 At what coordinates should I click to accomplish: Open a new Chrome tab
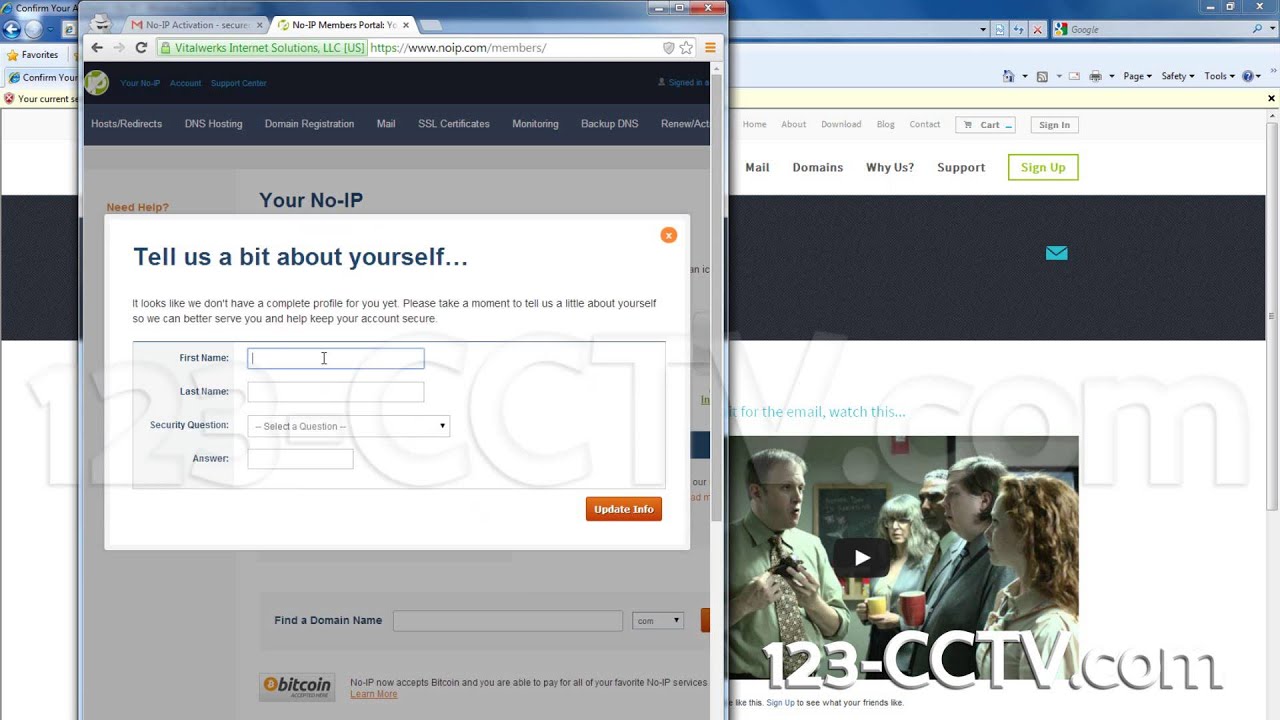coord(431,25)
